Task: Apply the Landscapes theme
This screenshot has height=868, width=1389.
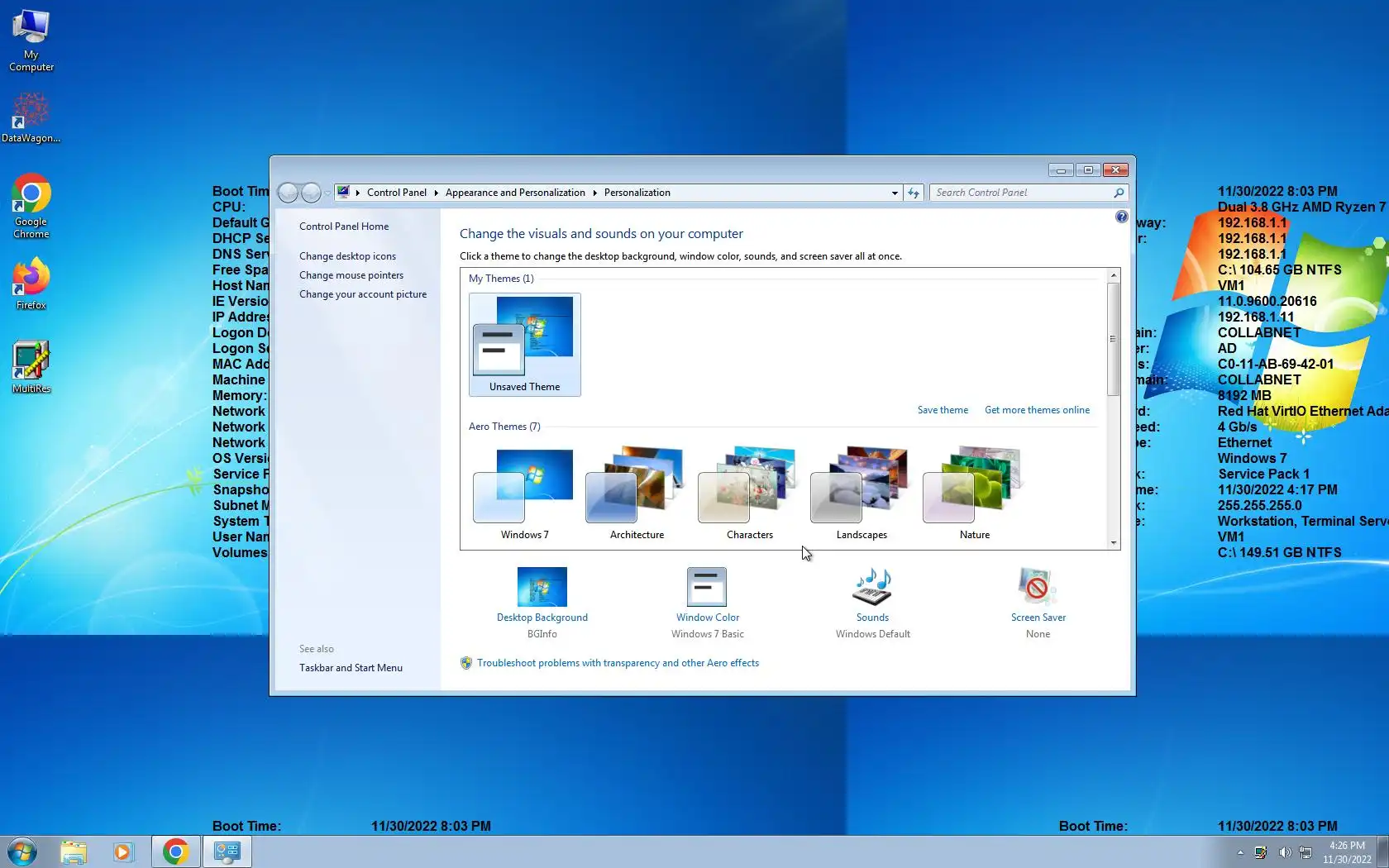Action: pyautogui.click(x=862, y=494)
